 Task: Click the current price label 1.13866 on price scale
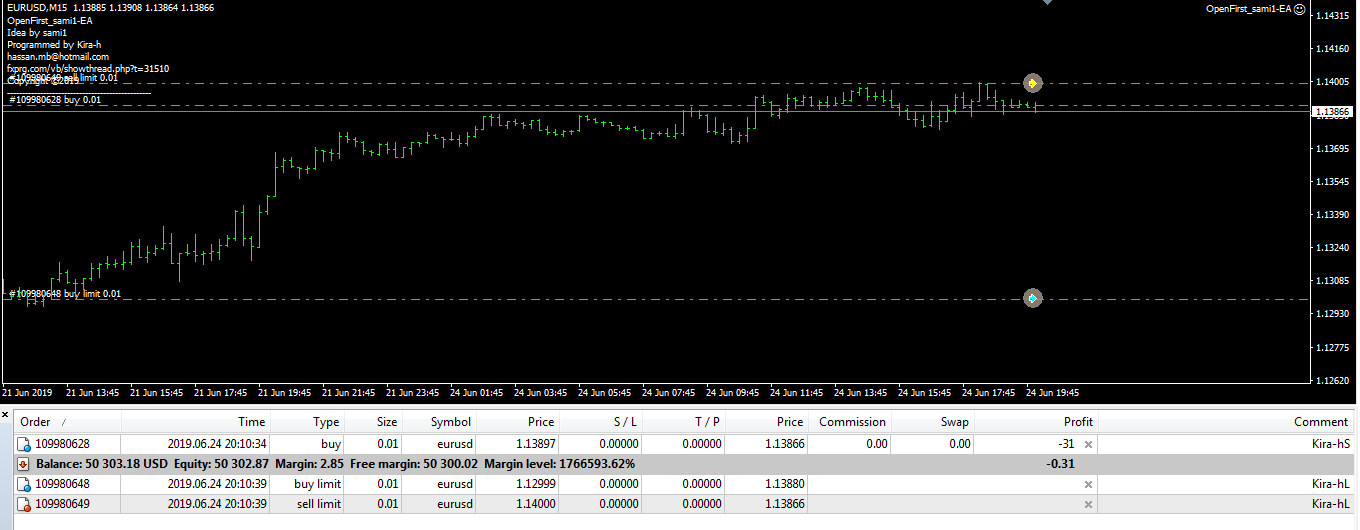[x=1335, y=112]
